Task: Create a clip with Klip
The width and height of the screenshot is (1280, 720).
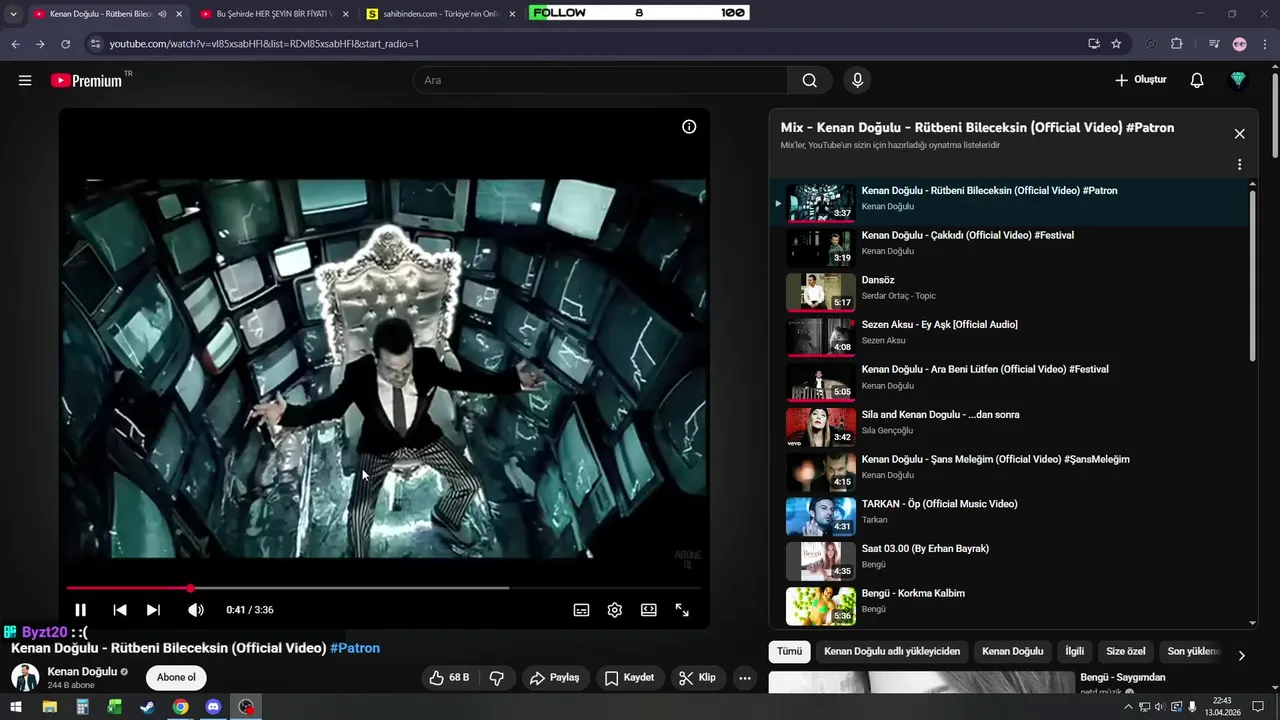Action: point(697,678)
